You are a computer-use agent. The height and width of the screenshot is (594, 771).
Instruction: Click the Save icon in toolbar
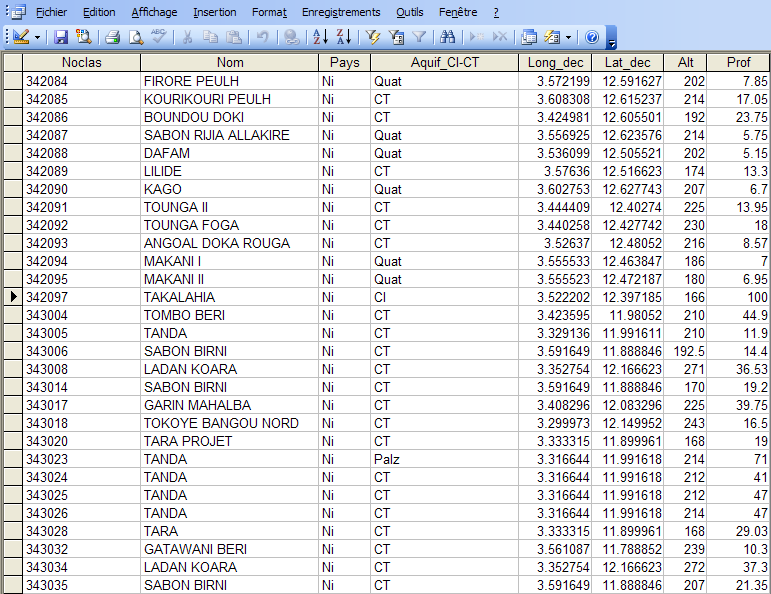[61, 37]
